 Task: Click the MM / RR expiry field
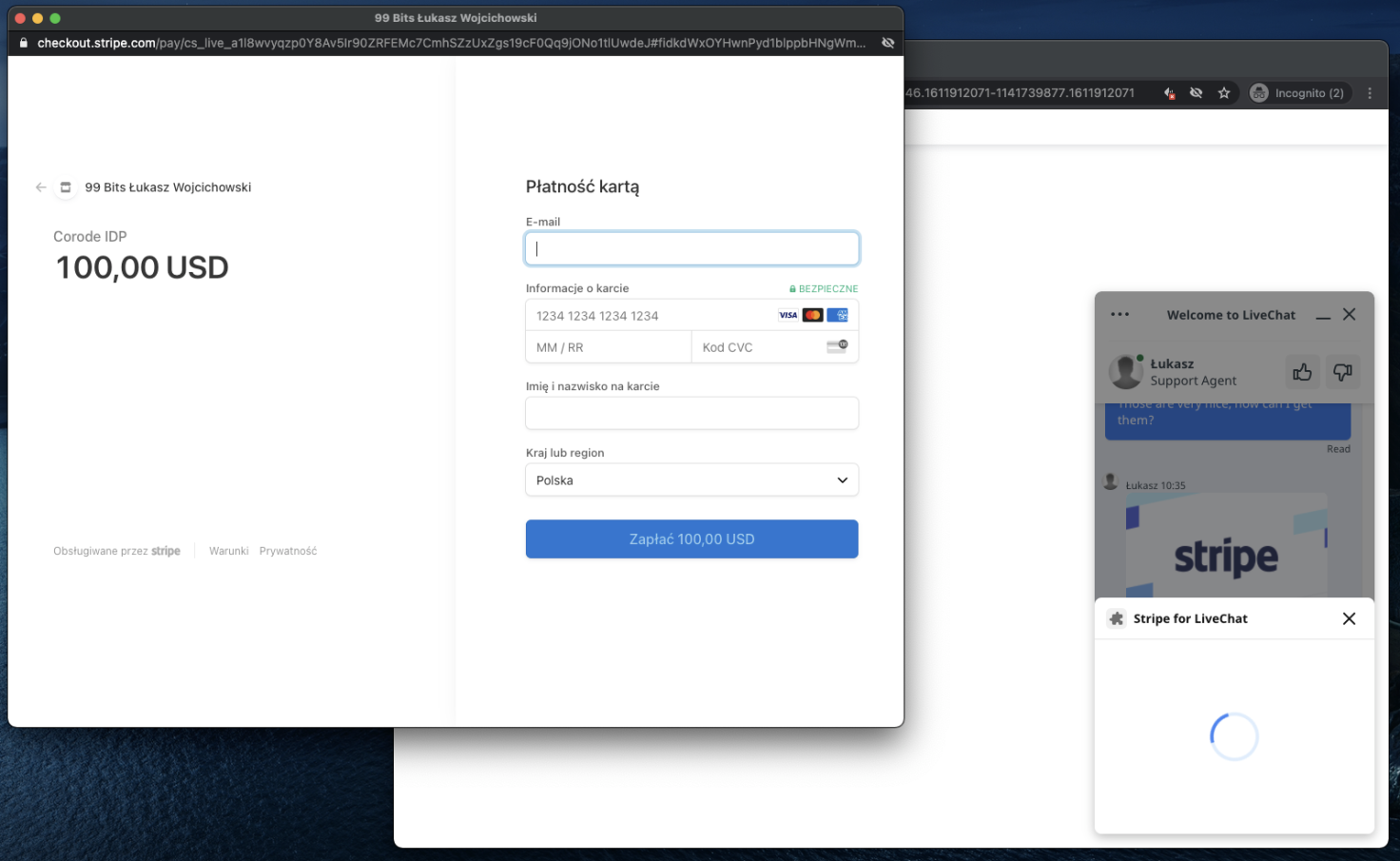[x=609, y=347]
